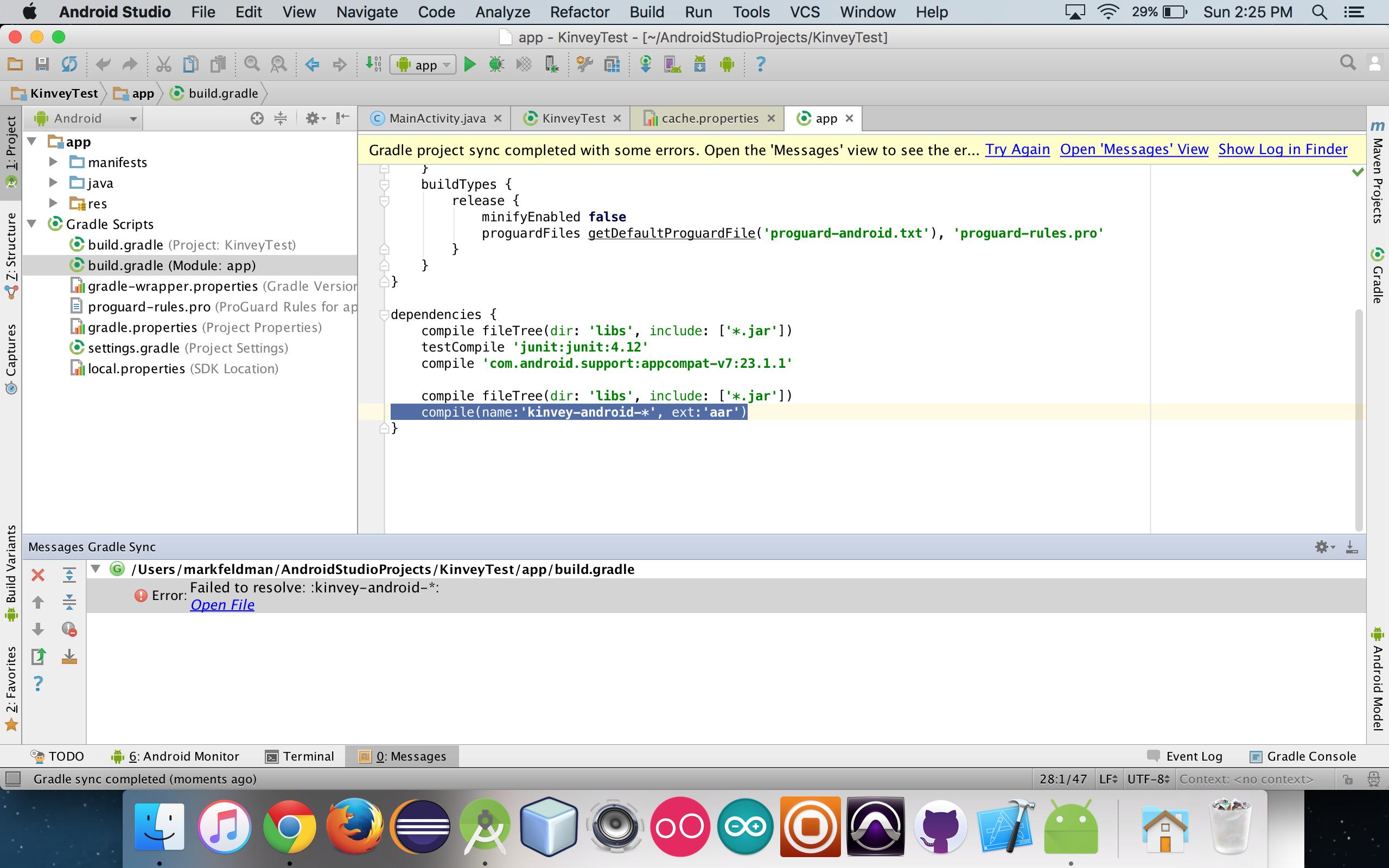Screen dimensions: 1389x868
Task: Switch to the MainActivity.java tab
Action: (x=436, y=118)
